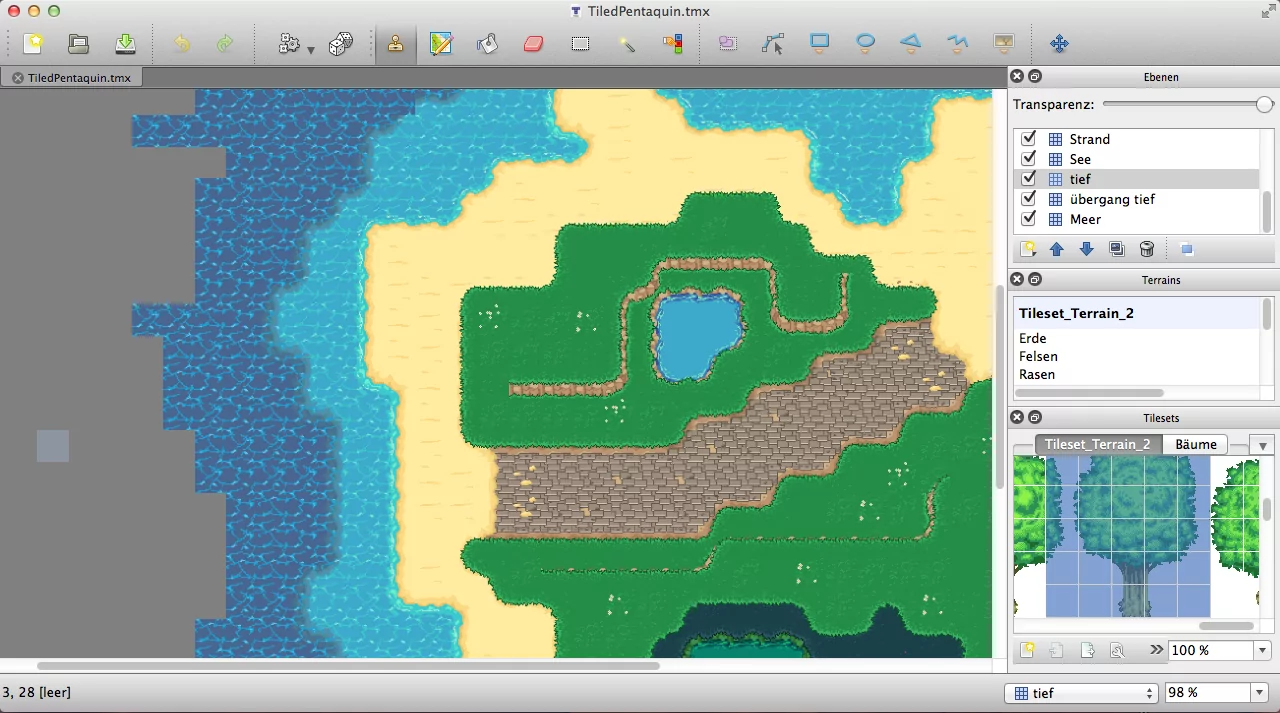Click the command gears icon
The height and width of the screenshot is (713, 1280).
click(289, 44)
